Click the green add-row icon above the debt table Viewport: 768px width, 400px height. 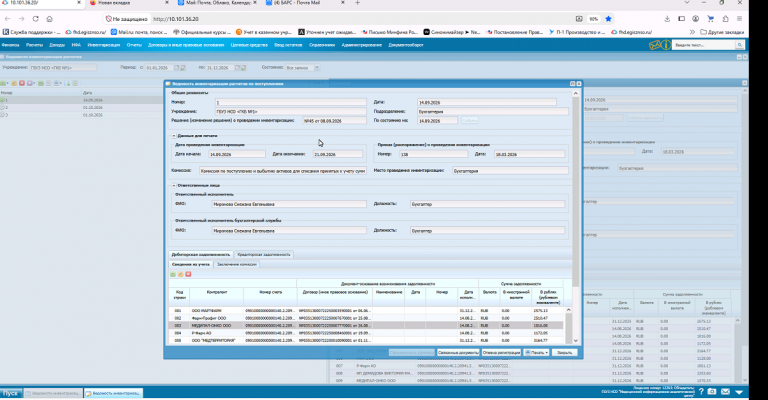172,274
